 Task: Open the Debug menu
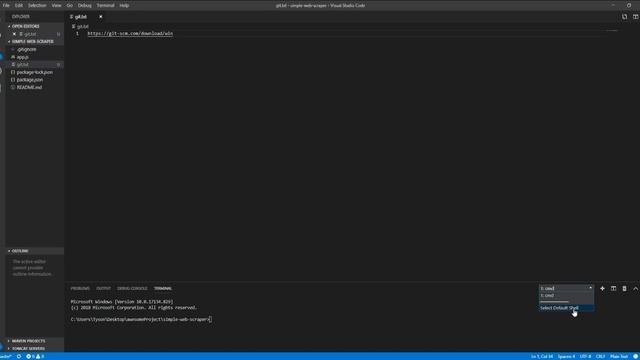pyautogui.click(x=84, y=5)
